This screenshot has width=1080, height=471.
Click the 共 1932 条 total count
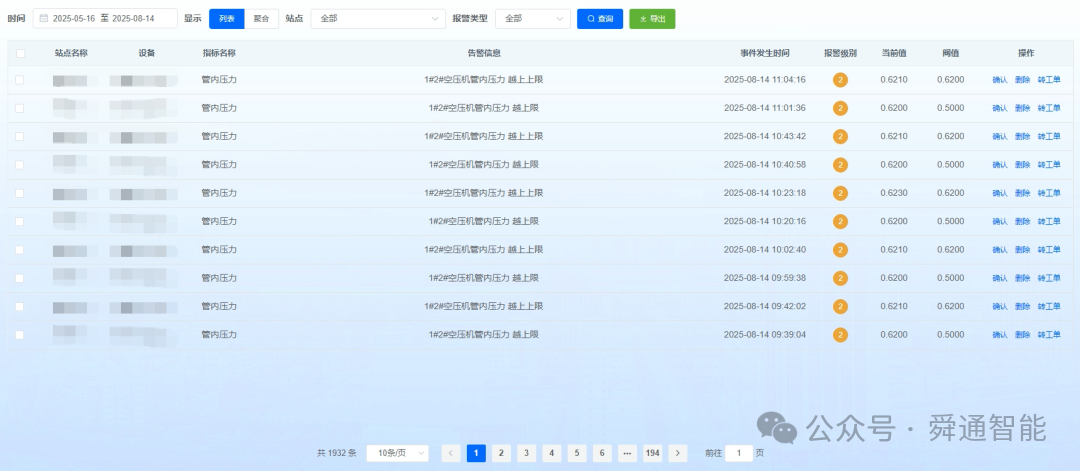[x=337, y=453]
